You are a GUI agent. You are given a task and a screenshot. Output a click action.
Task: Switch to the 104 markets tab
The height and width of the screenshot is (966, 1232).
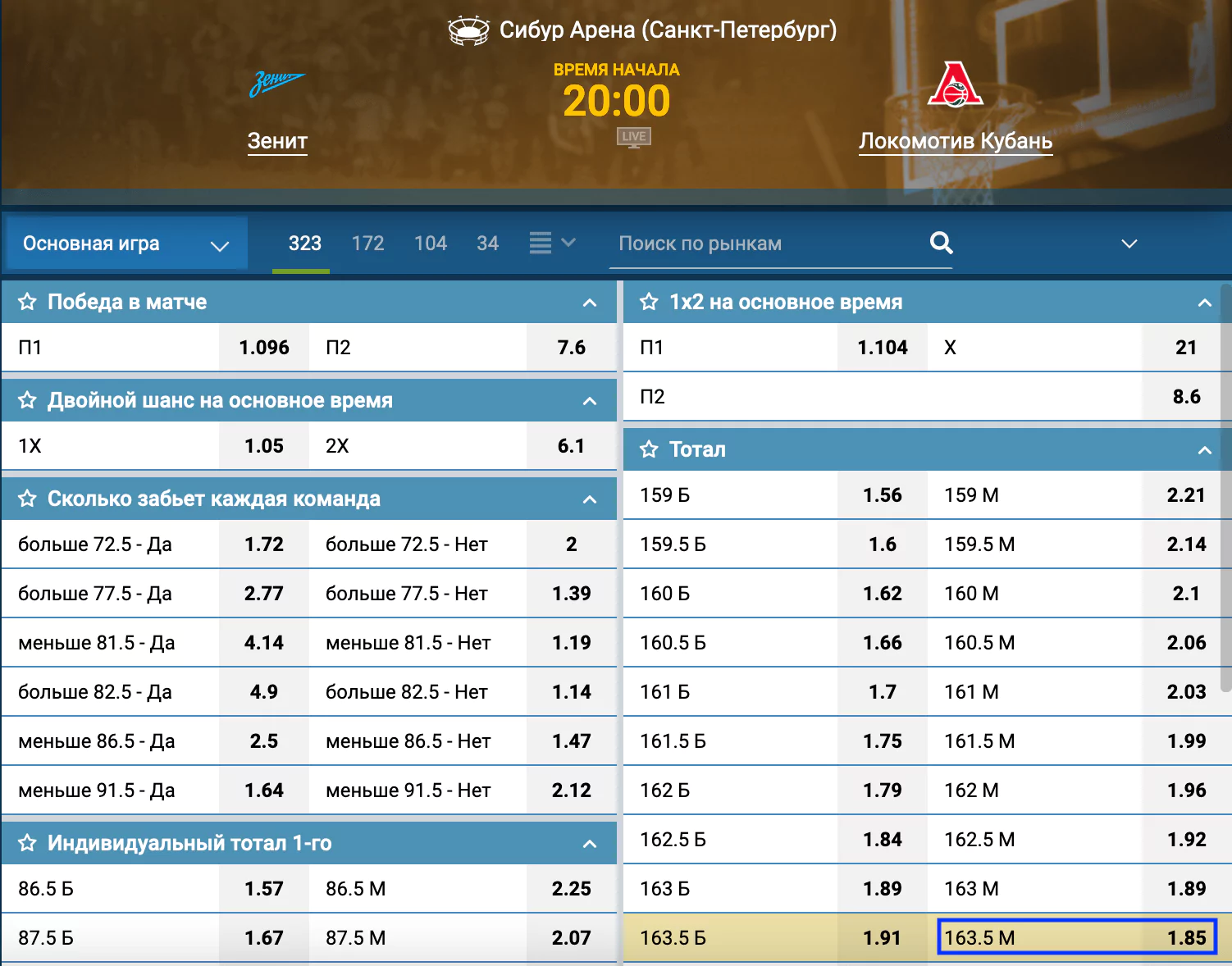(431, 244)
